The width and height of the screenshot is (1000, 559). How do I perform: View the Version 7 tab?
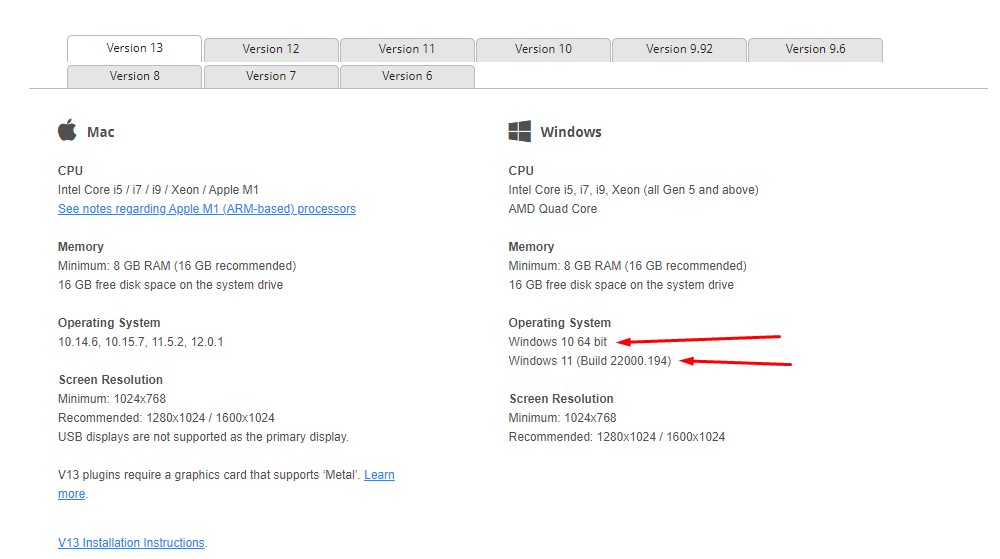[271, 76]
